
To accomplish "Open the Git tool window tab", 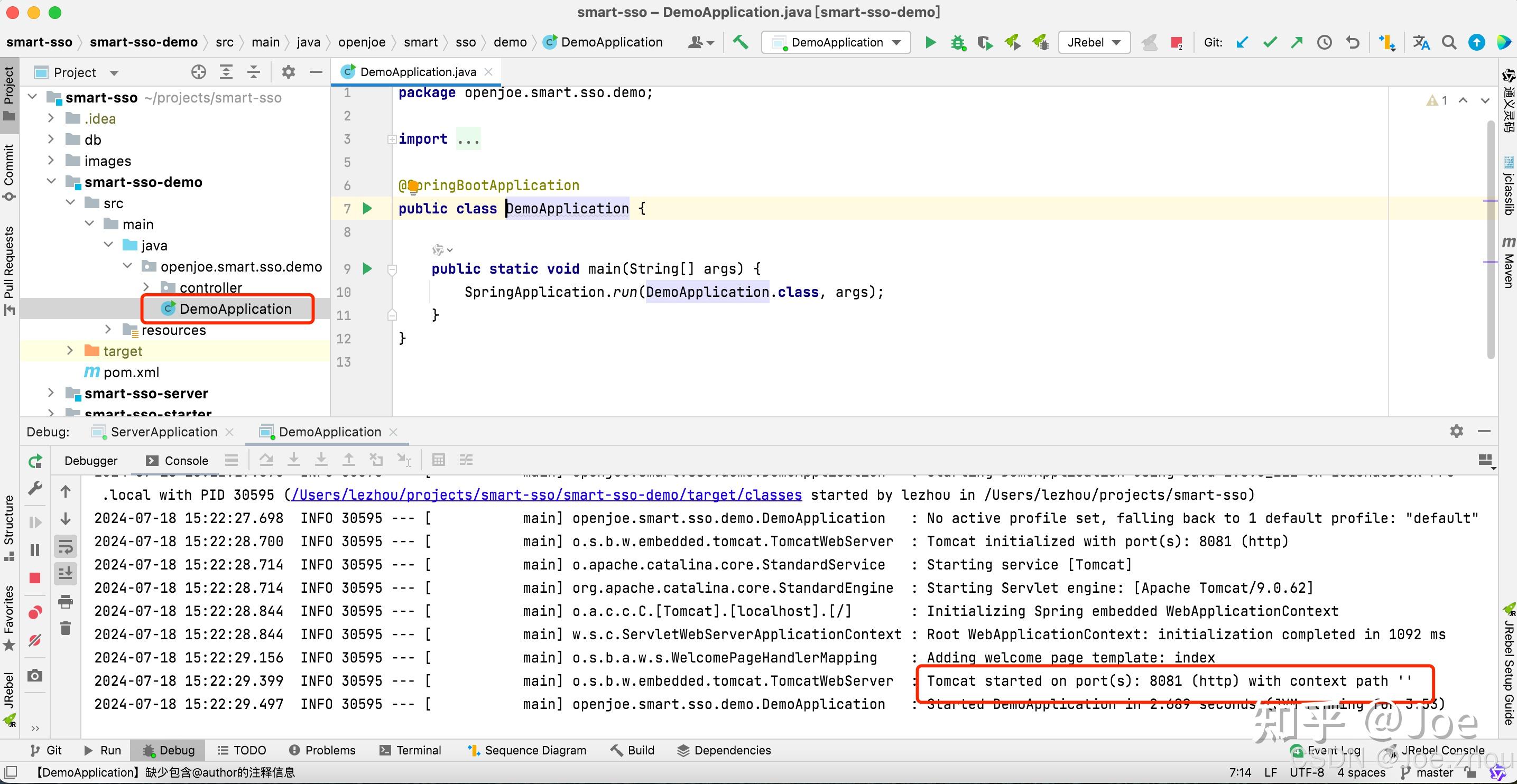I will (46, 750).
